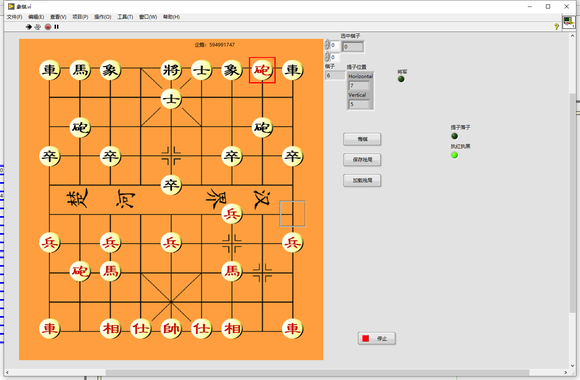Toggle the 执红执黑 green LED indicator
The width and height of the screenshot is (580, 380).
click(455, 155)
